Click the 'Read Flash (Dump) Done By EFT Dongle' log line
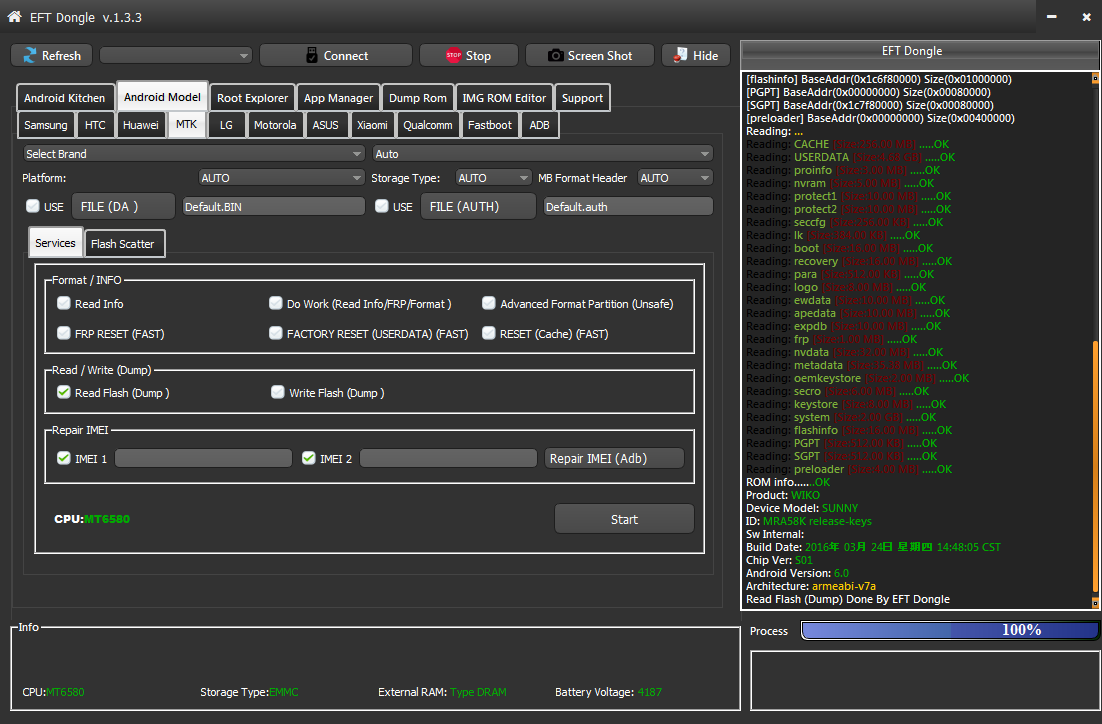 [848, 599]
